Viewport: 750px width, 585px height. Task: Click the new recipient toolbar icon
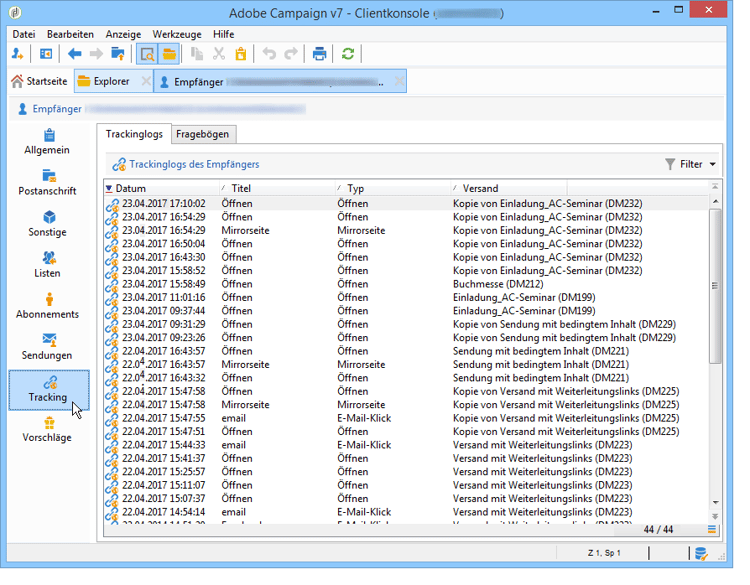(x=17, y=54)
